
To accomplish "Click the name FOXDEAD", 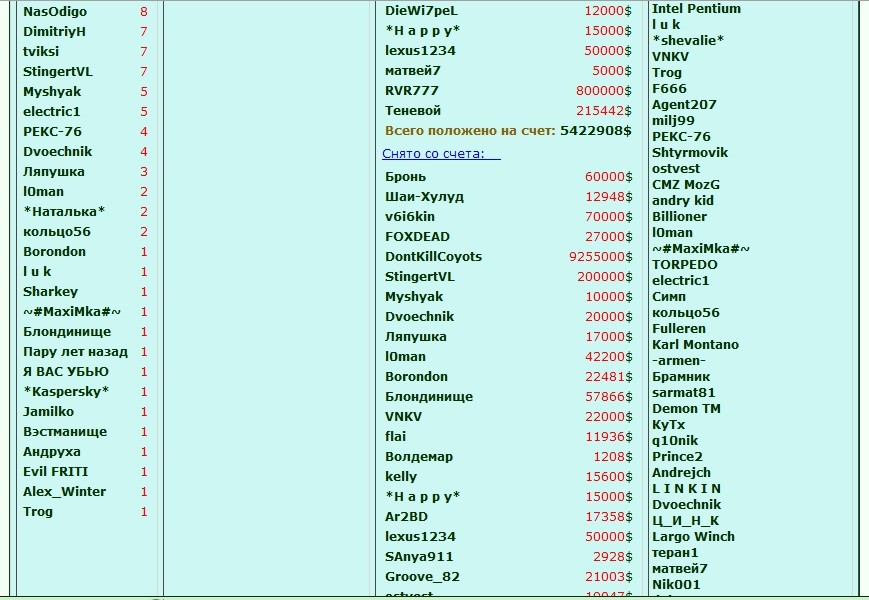I will pyautogui.click(x=417, y=237).
